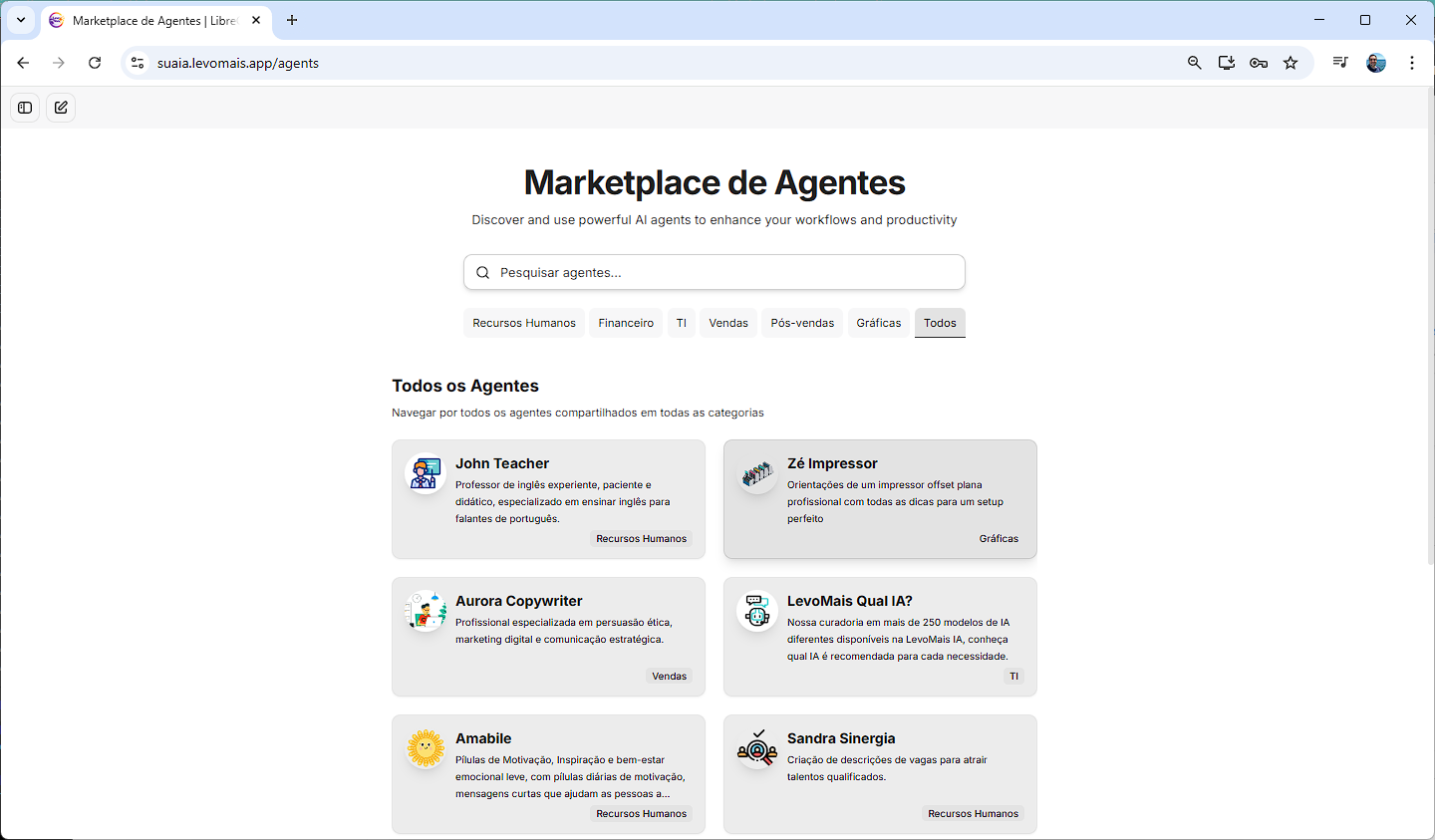Select the Recursos Humanos category tab
1435x840 pixels.
[x=524, y=323]
